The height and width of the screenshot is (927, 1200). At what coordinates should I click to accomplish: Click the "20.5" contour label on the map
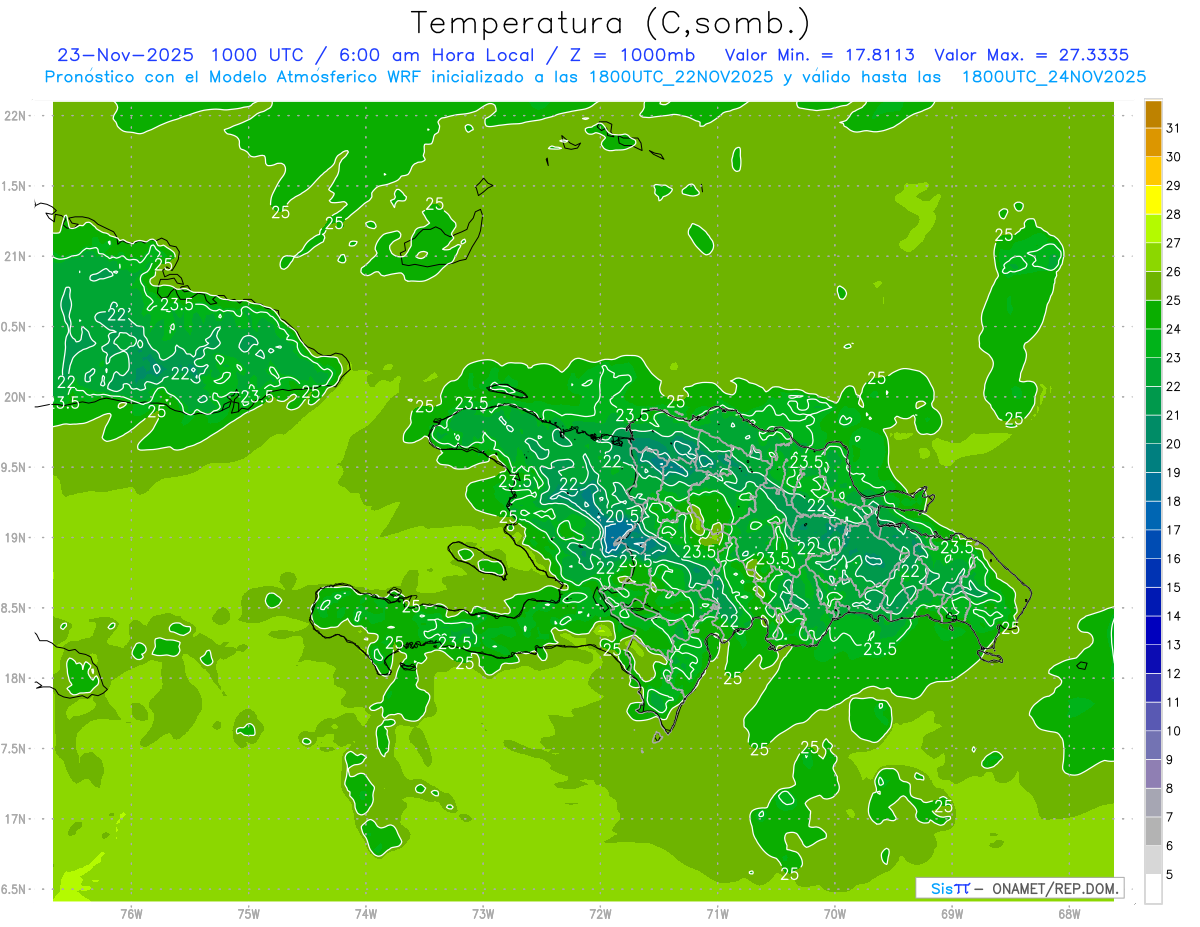[x=622, y=515]
